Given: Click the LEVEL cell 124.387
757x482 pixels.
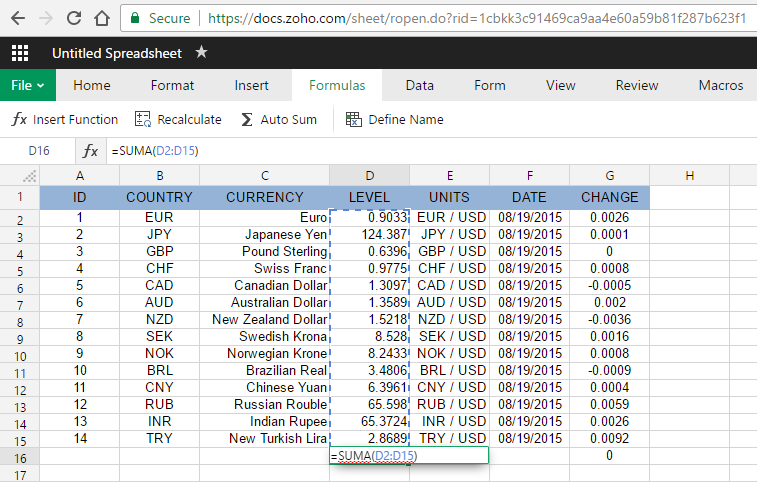Looking at the screenshot, I should [369, 235].
